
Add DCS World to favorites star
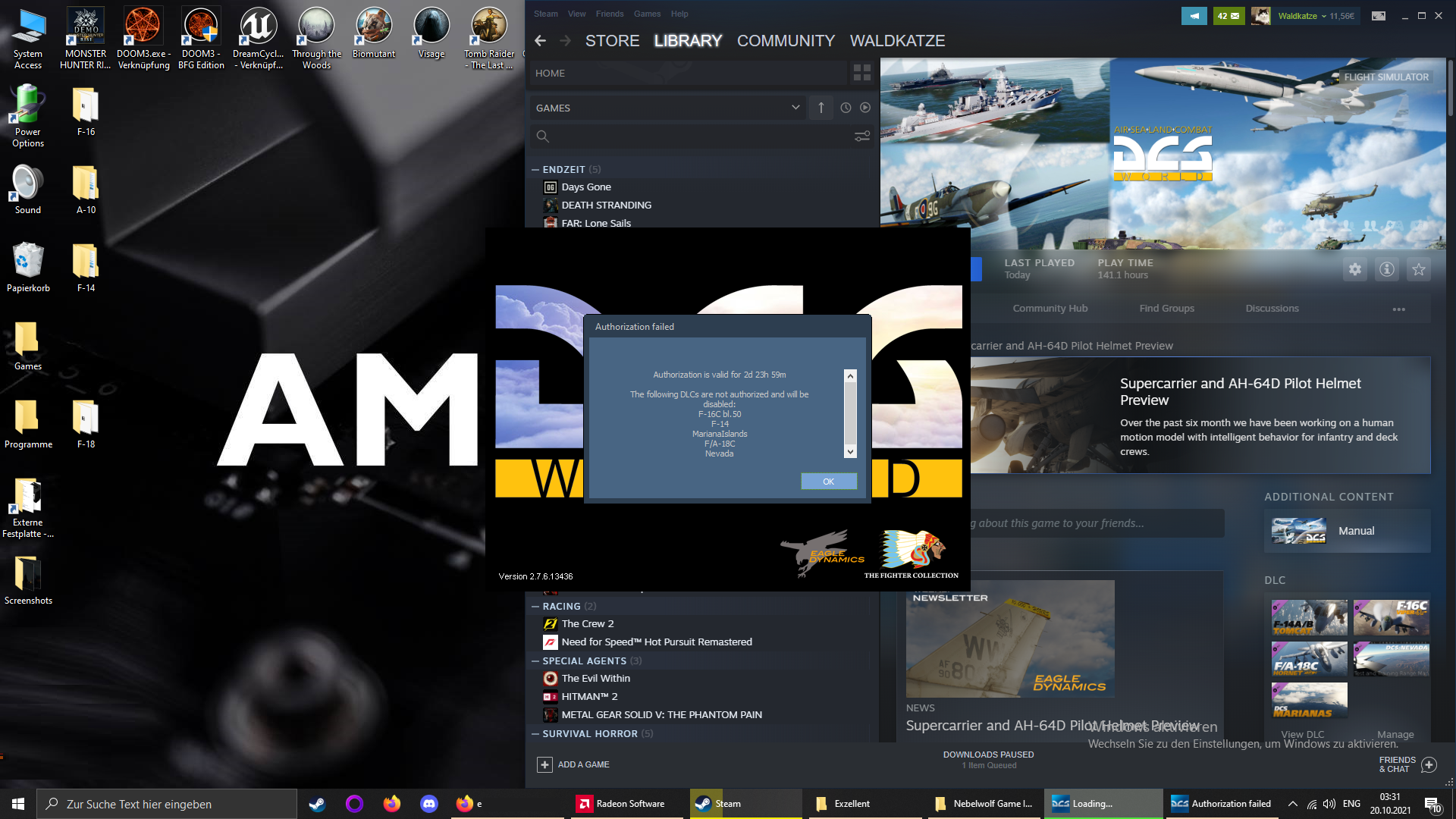click(x=1419, y=269)
